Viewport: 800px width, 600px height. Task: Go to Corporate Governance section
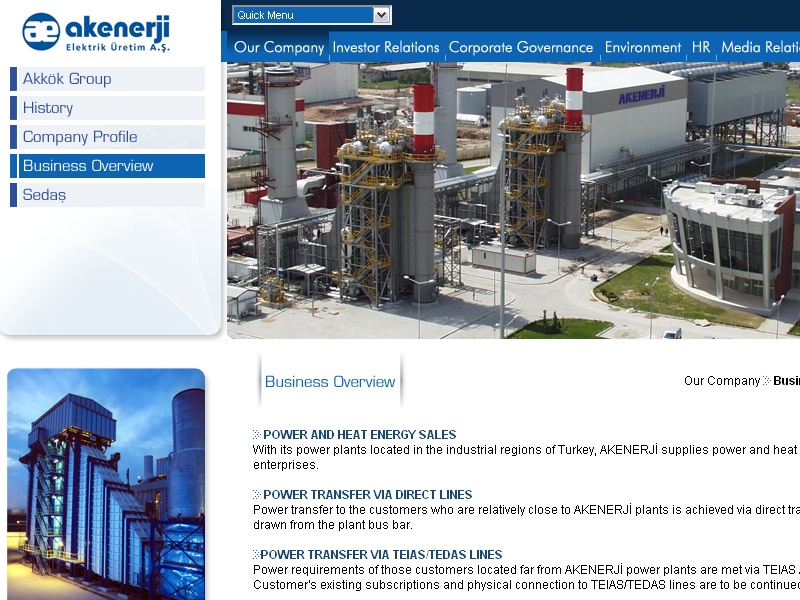click(x=520, y=47)
